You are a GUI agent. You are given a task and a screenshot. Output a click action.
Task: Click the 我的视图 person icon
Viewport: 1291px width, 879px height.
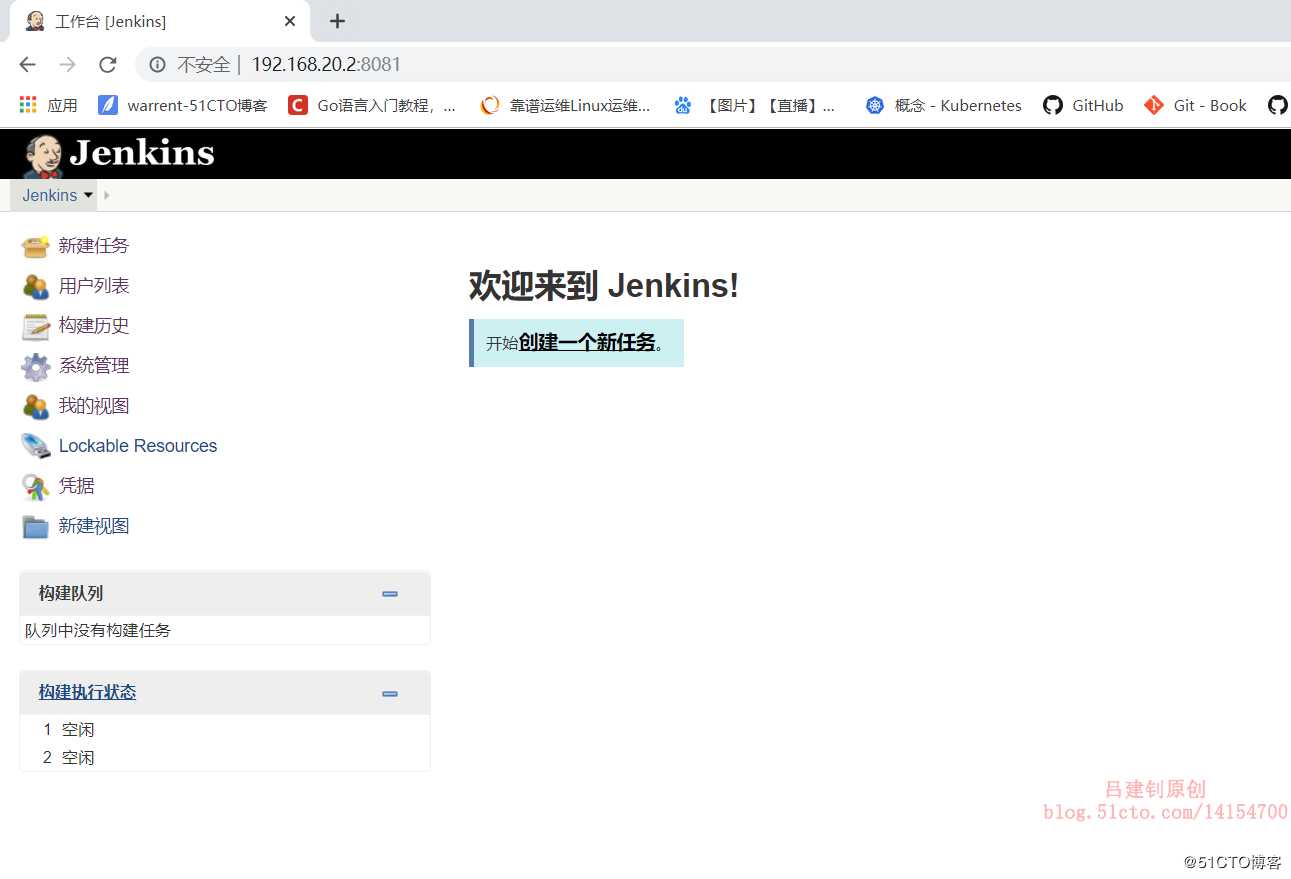35,406
